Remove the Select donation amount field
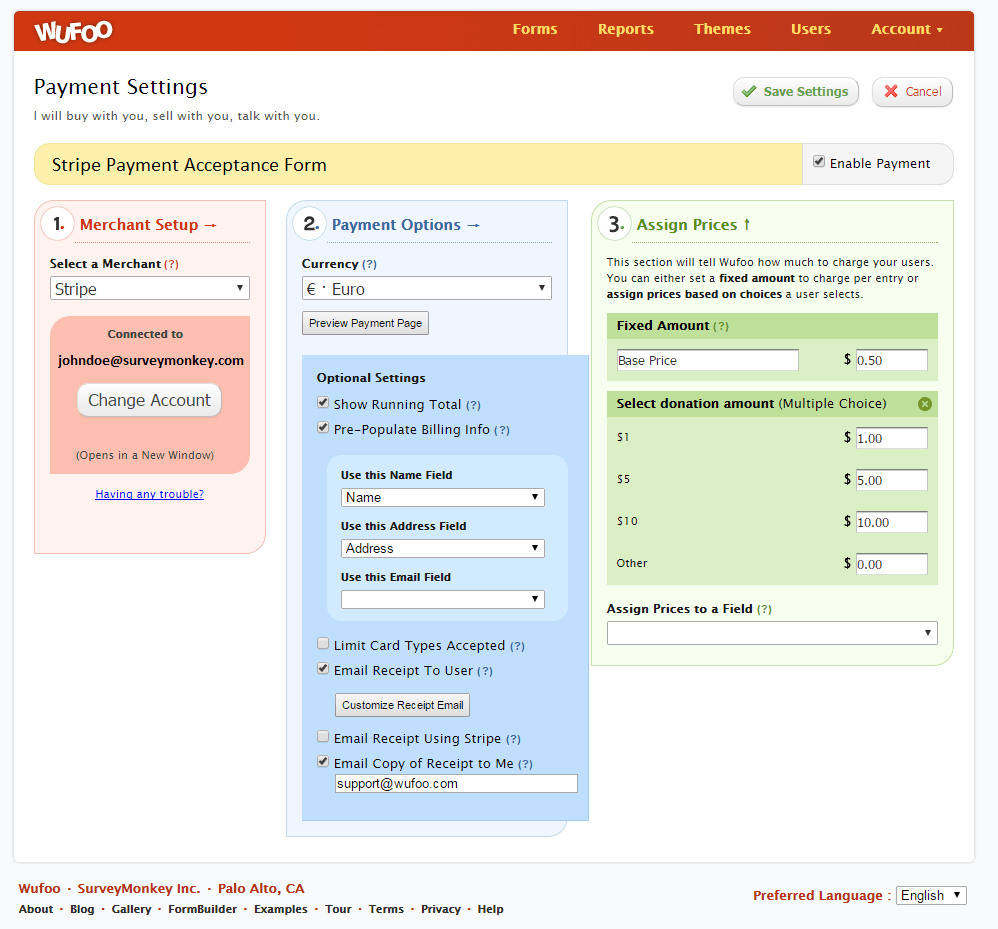 pyautogui.click(x=925, y=404)
